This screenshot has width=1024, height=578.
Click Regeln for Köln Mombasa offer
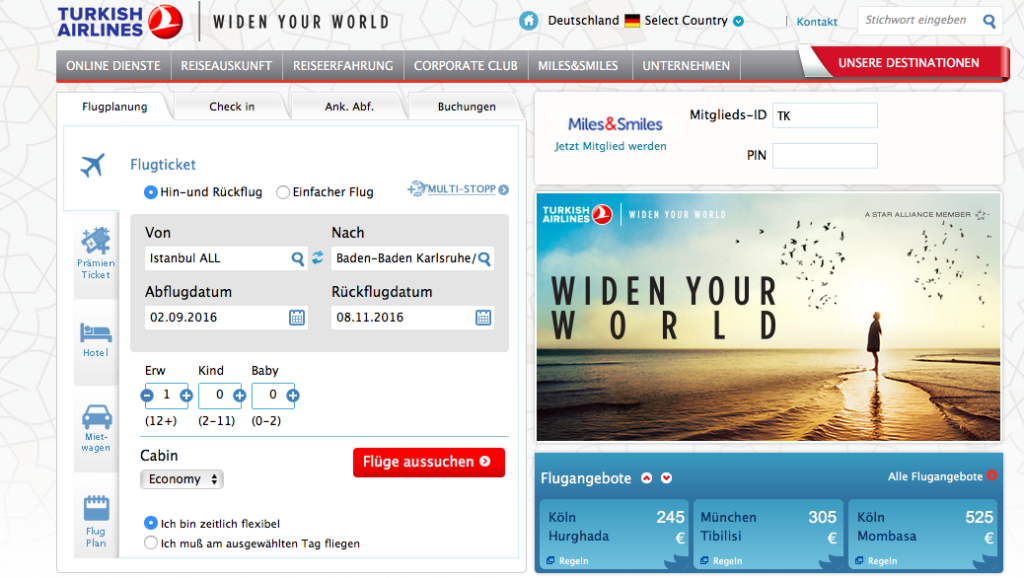coord(876,560)
